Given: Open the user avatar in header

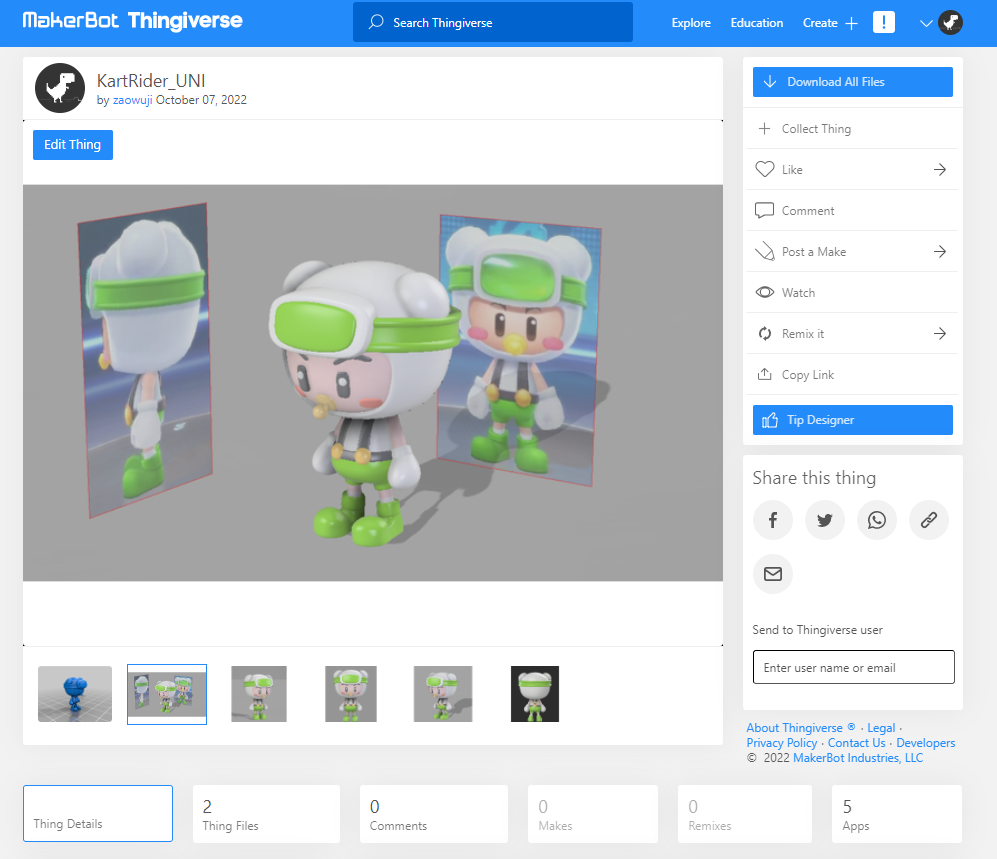Looking at the screenshot, I should 951,23.
